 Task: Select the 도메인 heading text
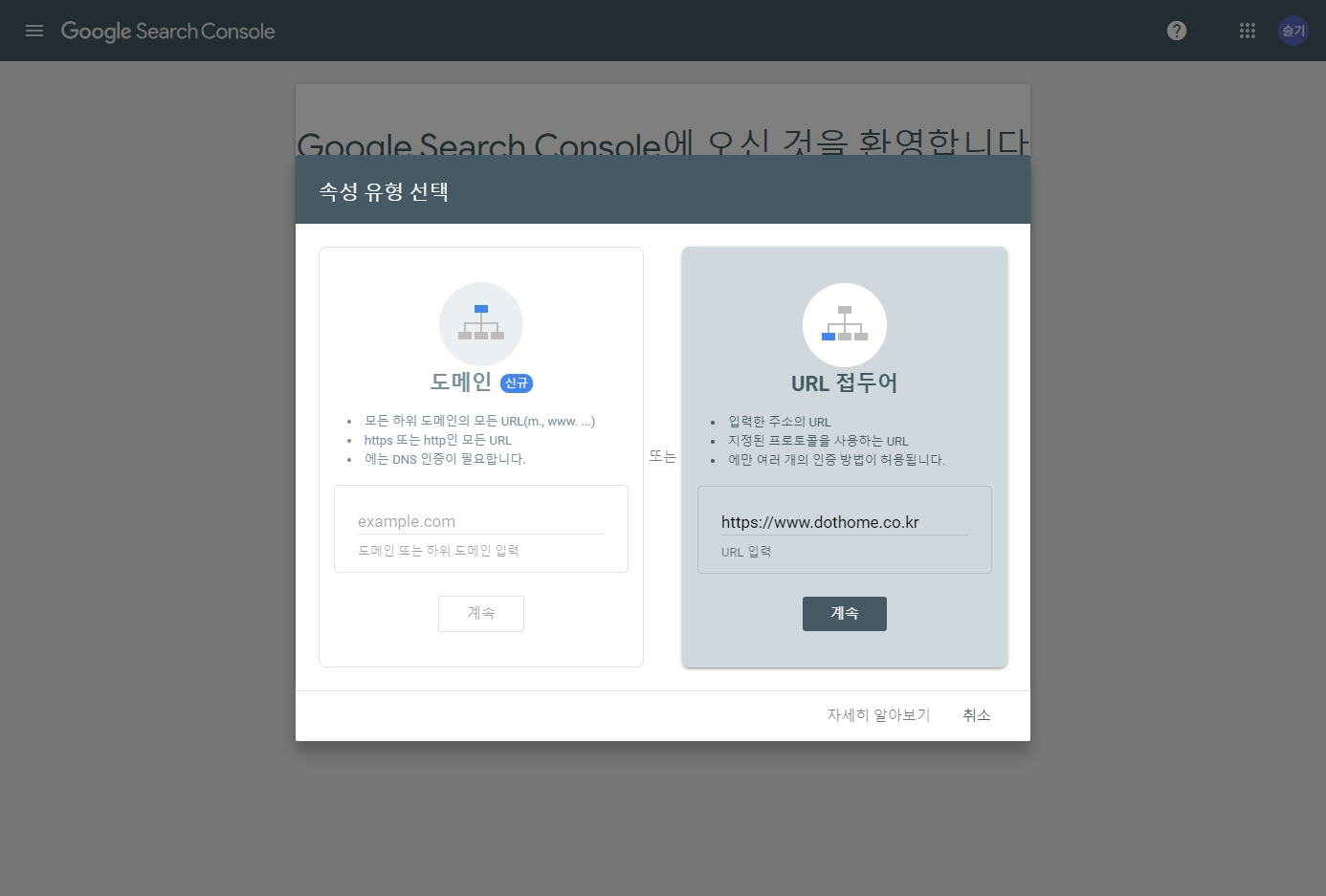pos(461,382)
